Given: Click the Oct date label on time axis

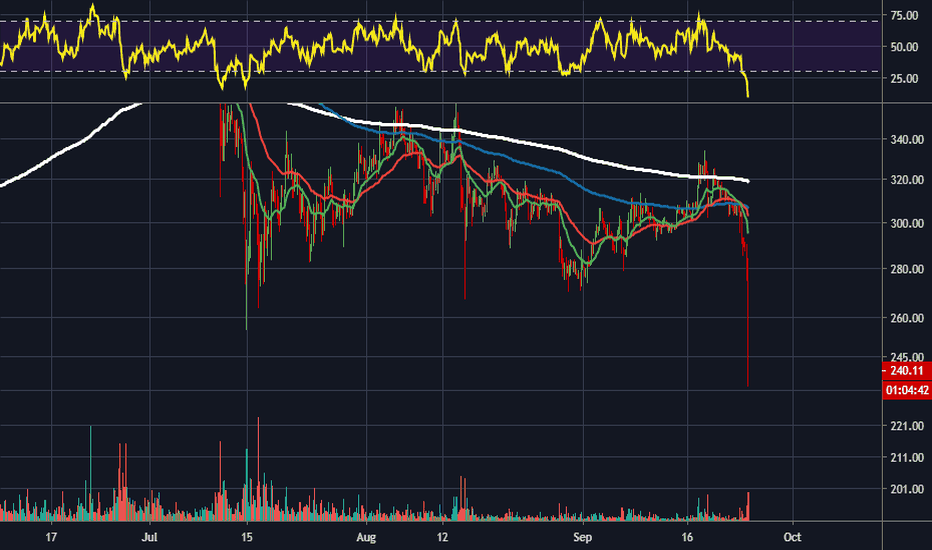Looking at the screenshot, I should pyautogui.click(x=792, y=537).
